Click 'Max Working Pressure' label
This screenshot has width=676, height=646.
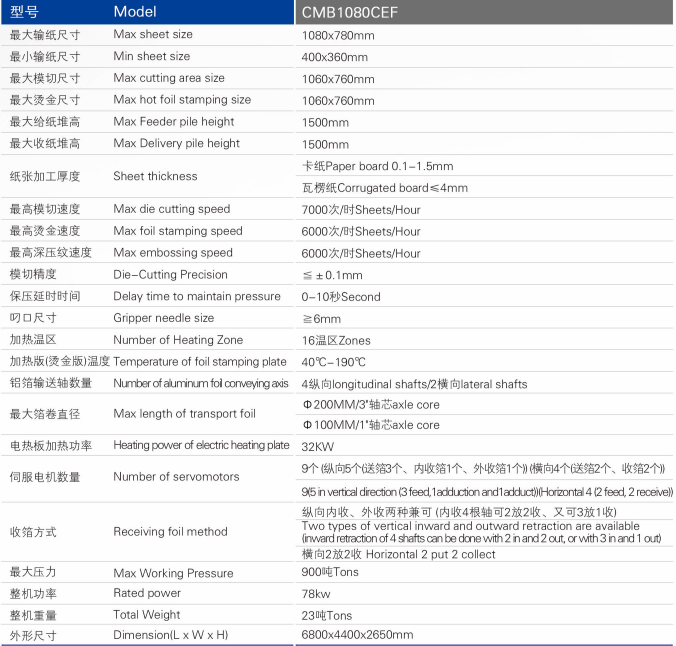pyautogui.click(x=173, y=573)
